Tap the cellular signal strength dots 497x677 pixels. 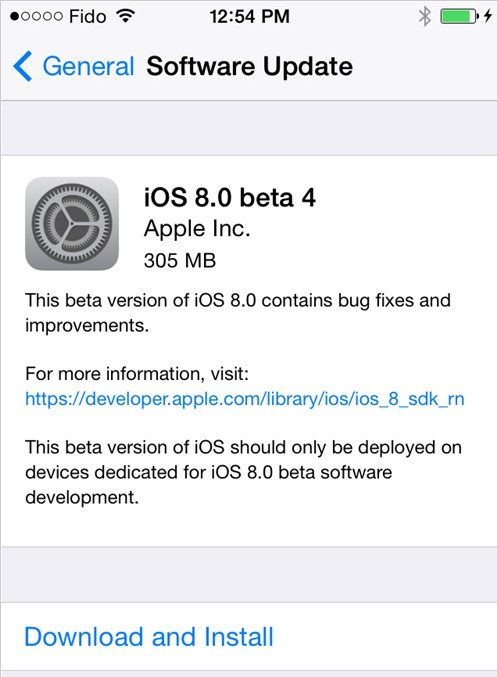36,16
